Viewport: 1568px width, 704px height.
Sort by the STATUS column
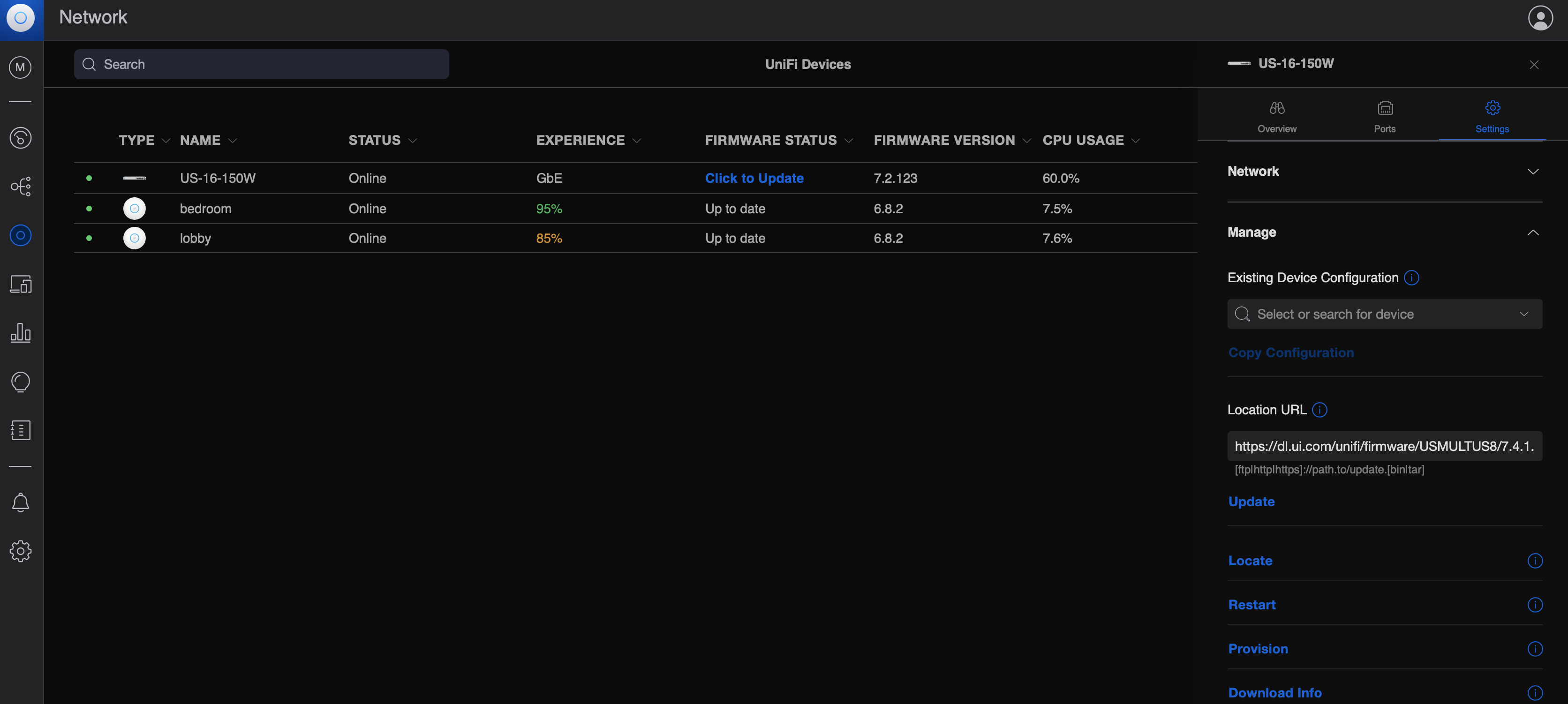pos(383,141)
